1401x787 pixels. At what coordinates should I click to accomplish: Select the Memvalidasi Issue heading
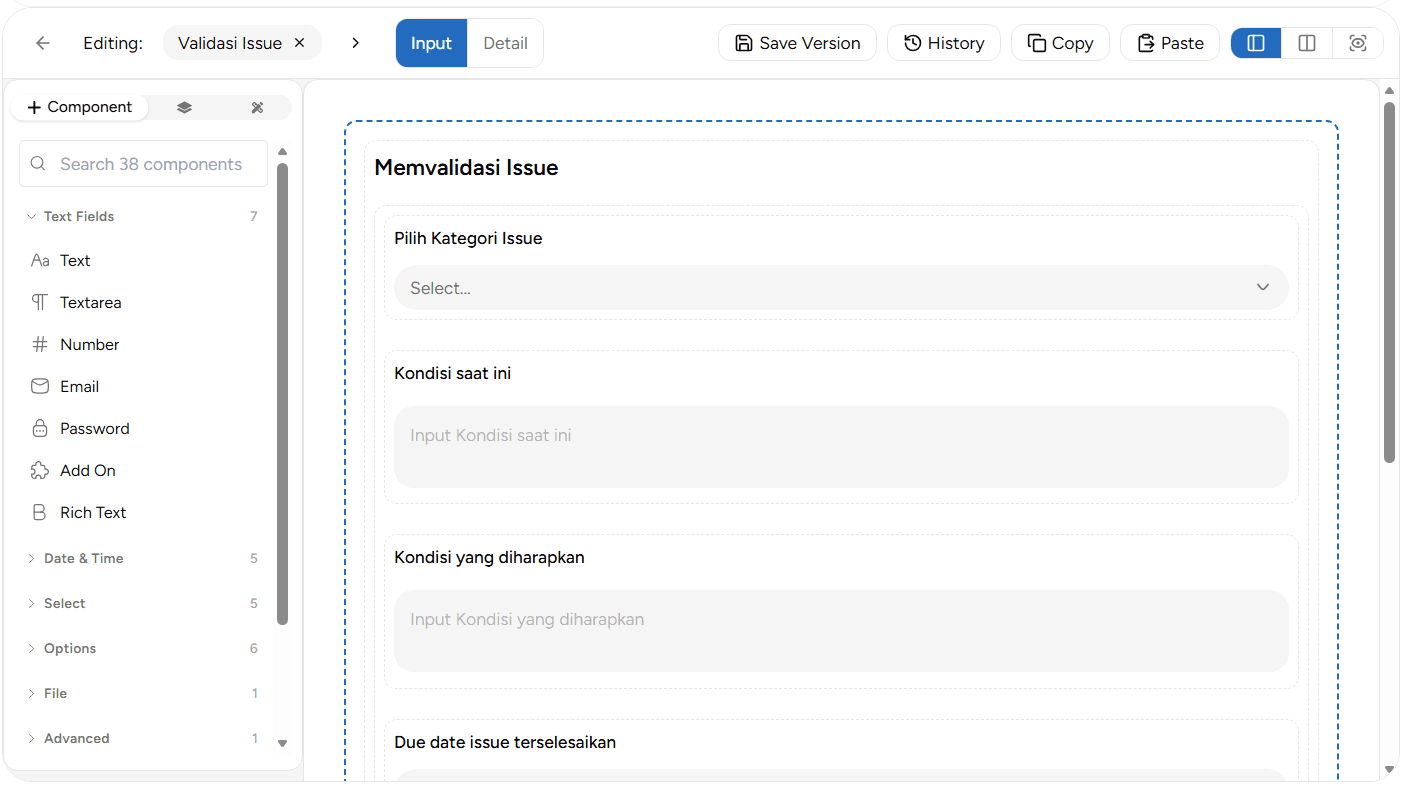tap(466, 167)
